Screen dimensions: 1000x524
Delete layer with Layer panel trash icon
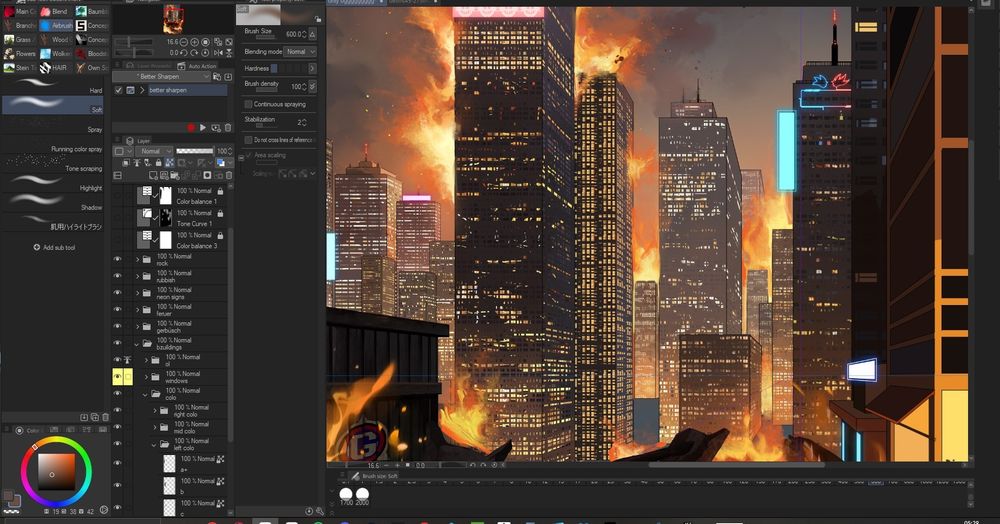tap(229, 175)
